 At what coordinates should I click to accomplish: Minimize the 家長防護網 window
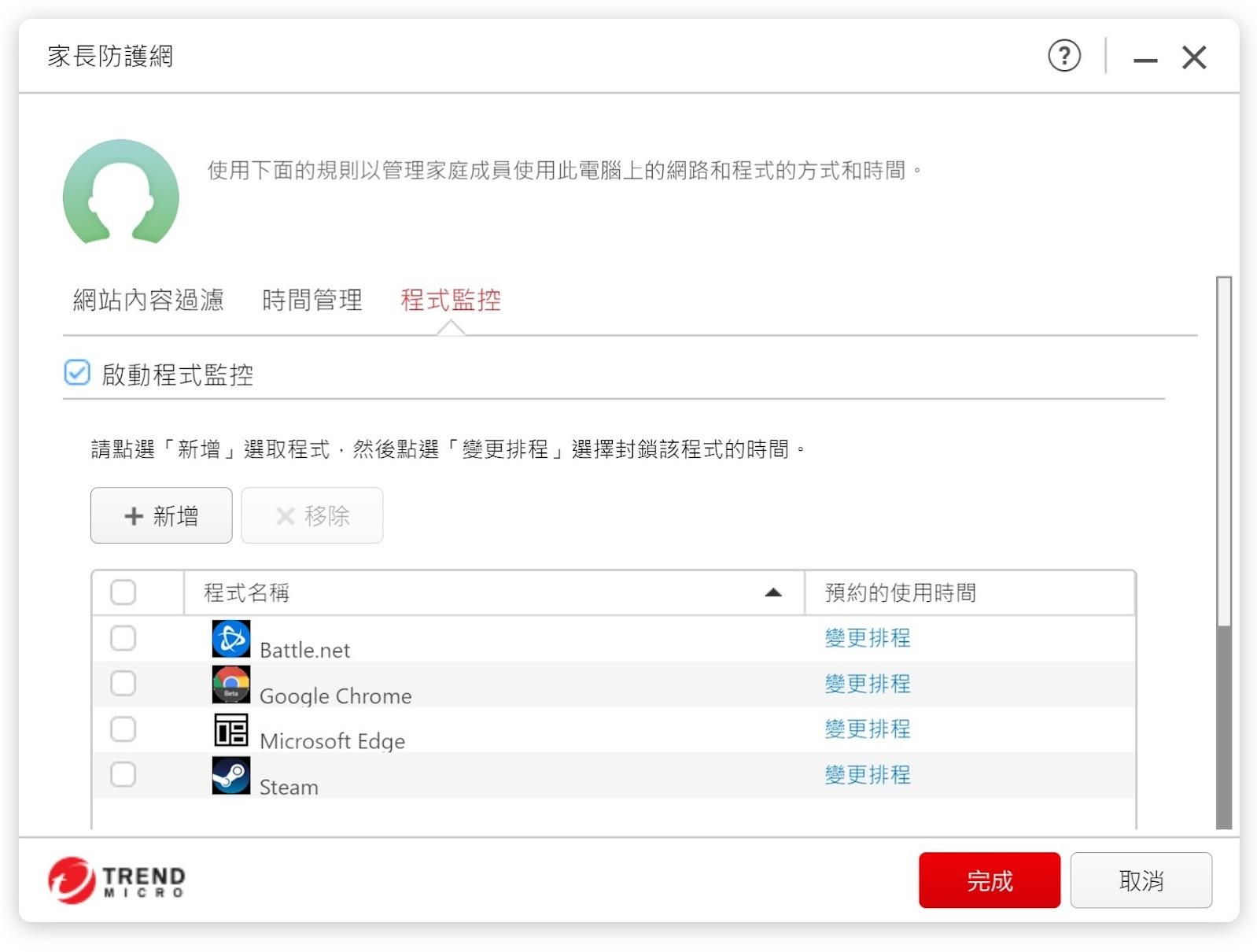pos(1145,59)
